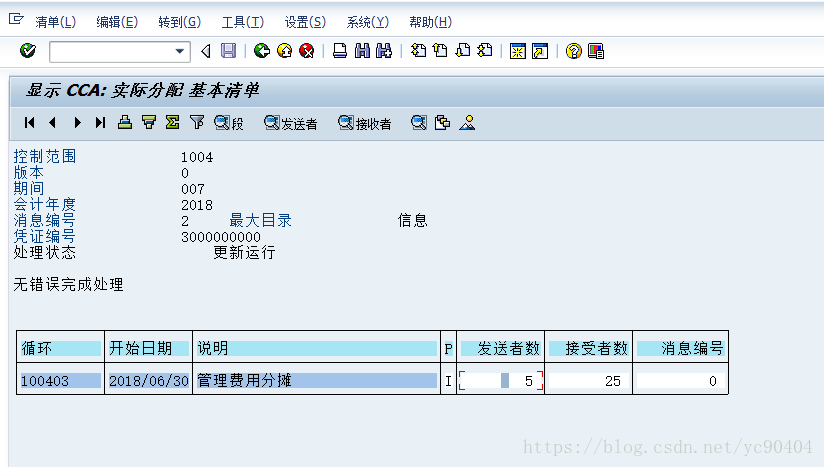
Task: Click the Next Page icon
Action: click(x=462, y=51)
